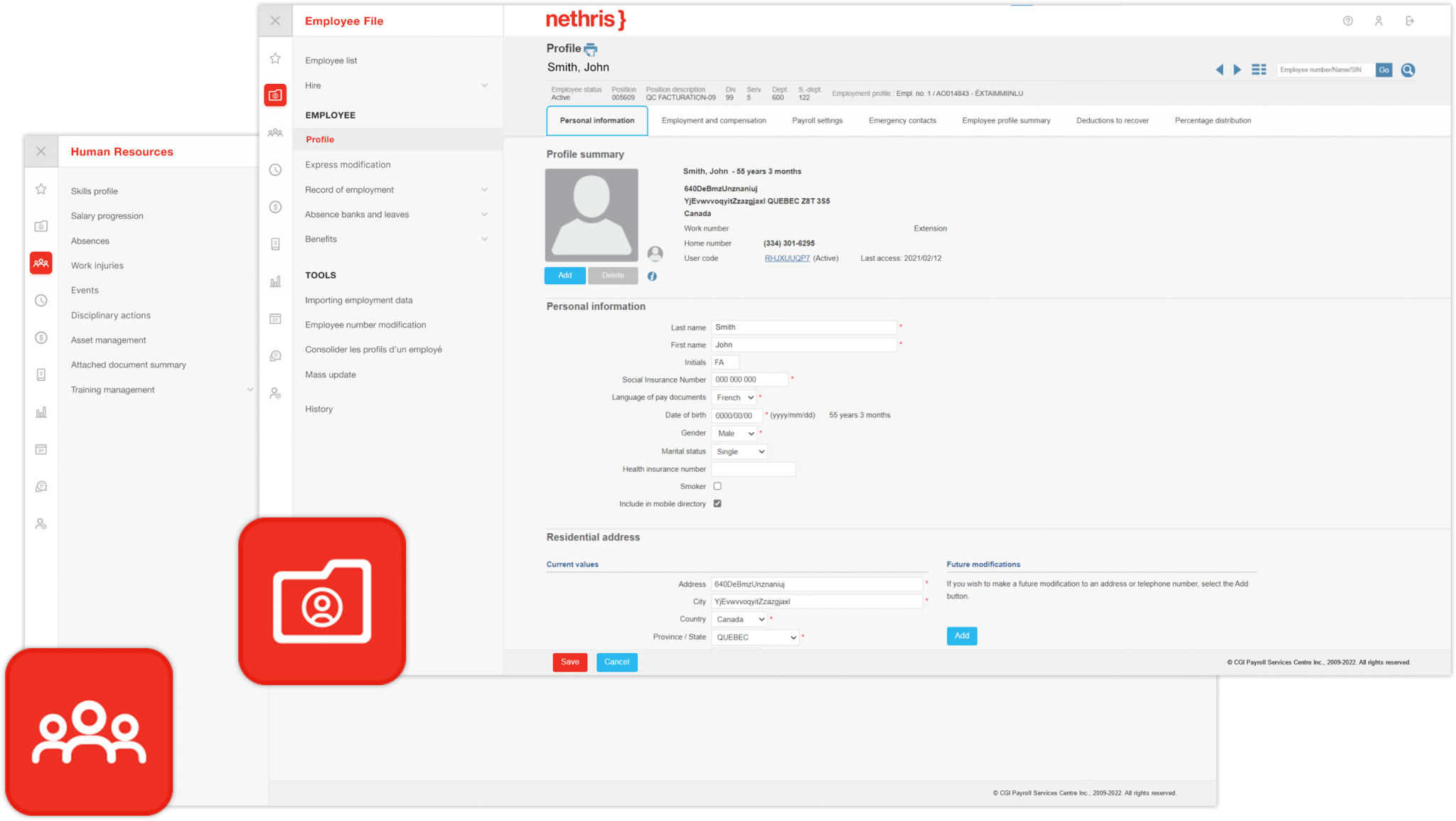Uncheck Include in mobile directory
The image size is (1456, 821).
pos(717,503)
